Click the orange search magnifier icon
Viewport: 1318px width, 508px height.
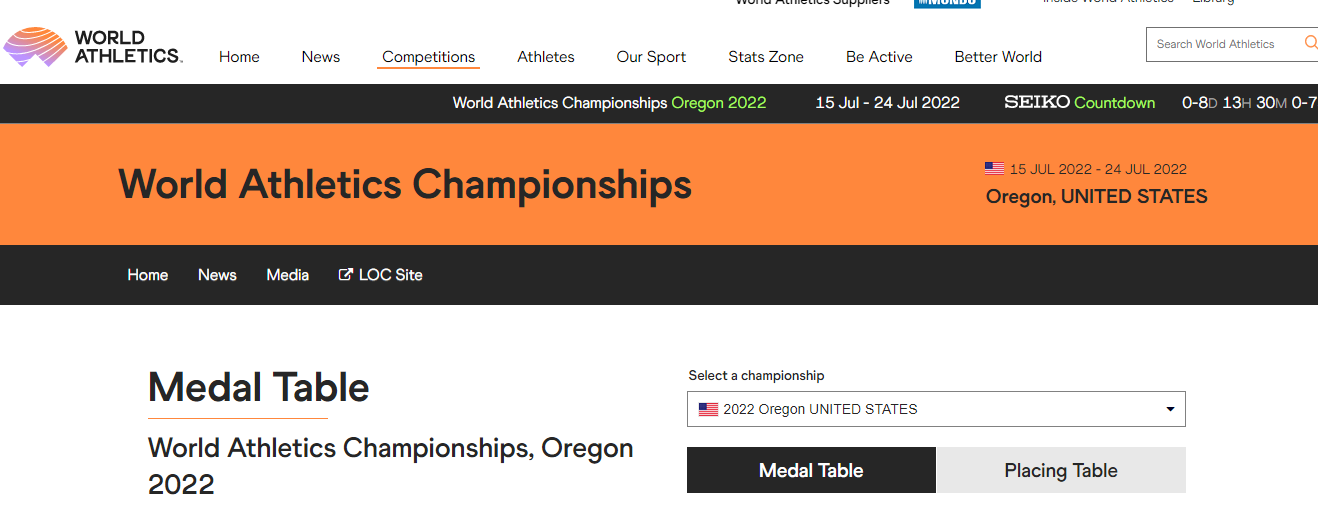[1310, 43]
